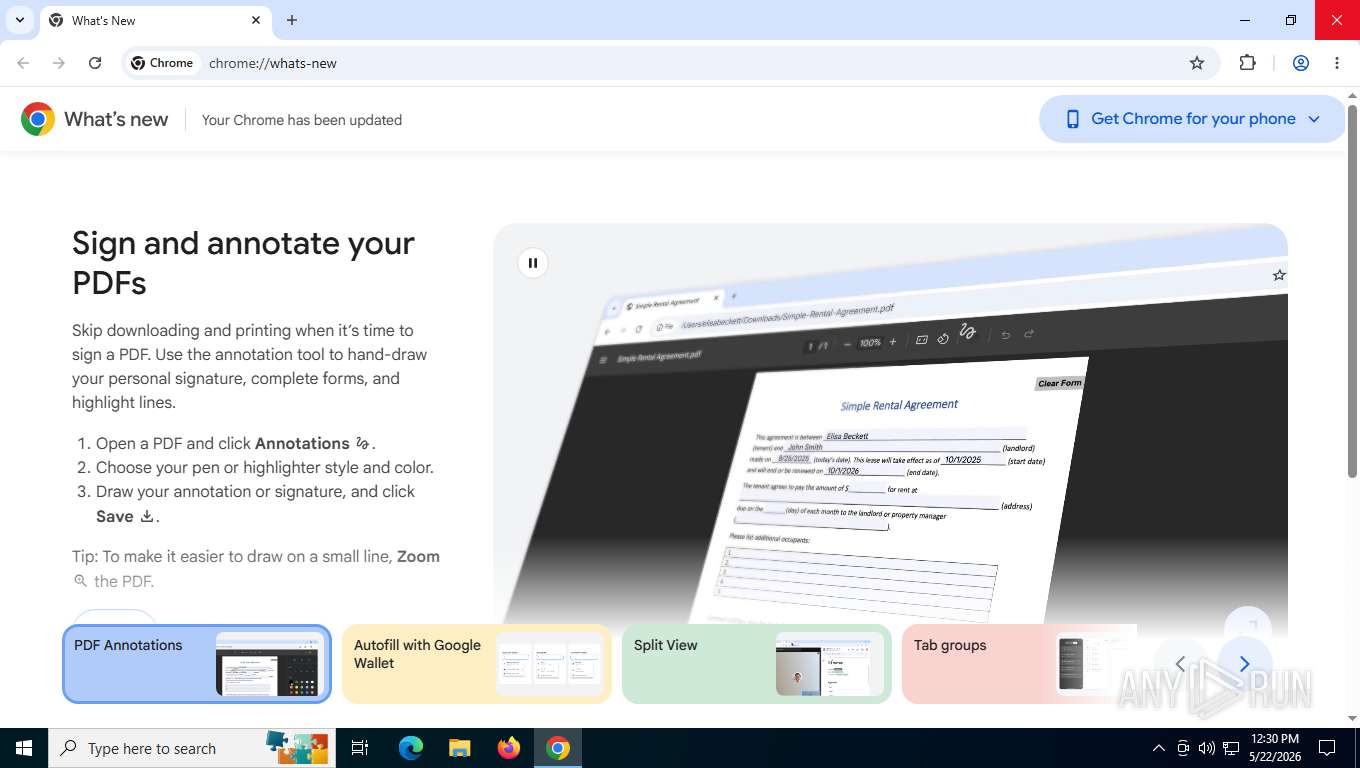
Task: Select the What's New tab
Action: tap(155, 20)
